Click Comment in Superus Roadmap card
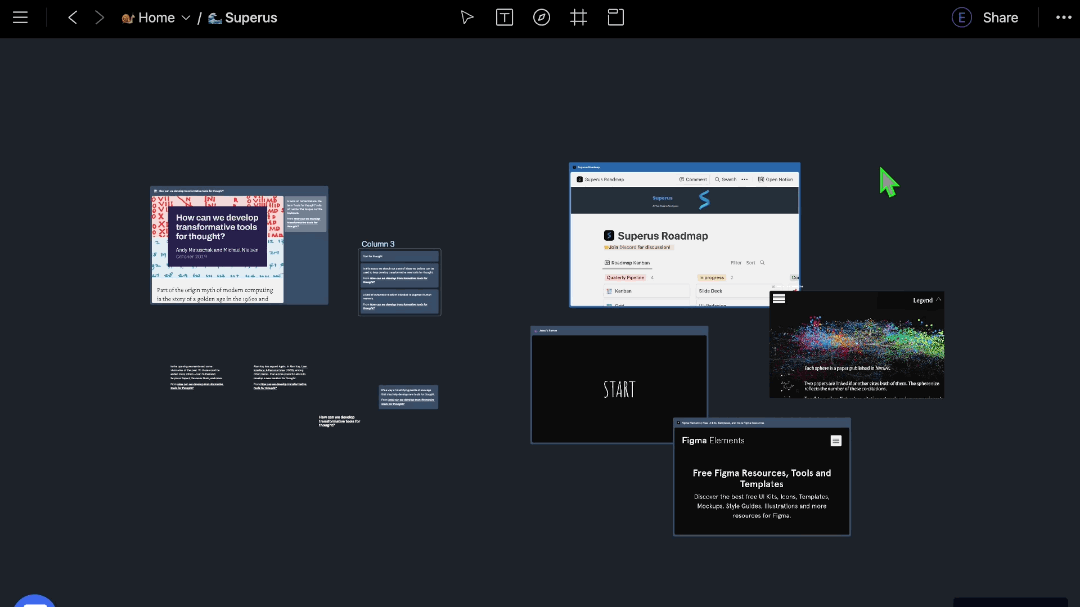 693,179
